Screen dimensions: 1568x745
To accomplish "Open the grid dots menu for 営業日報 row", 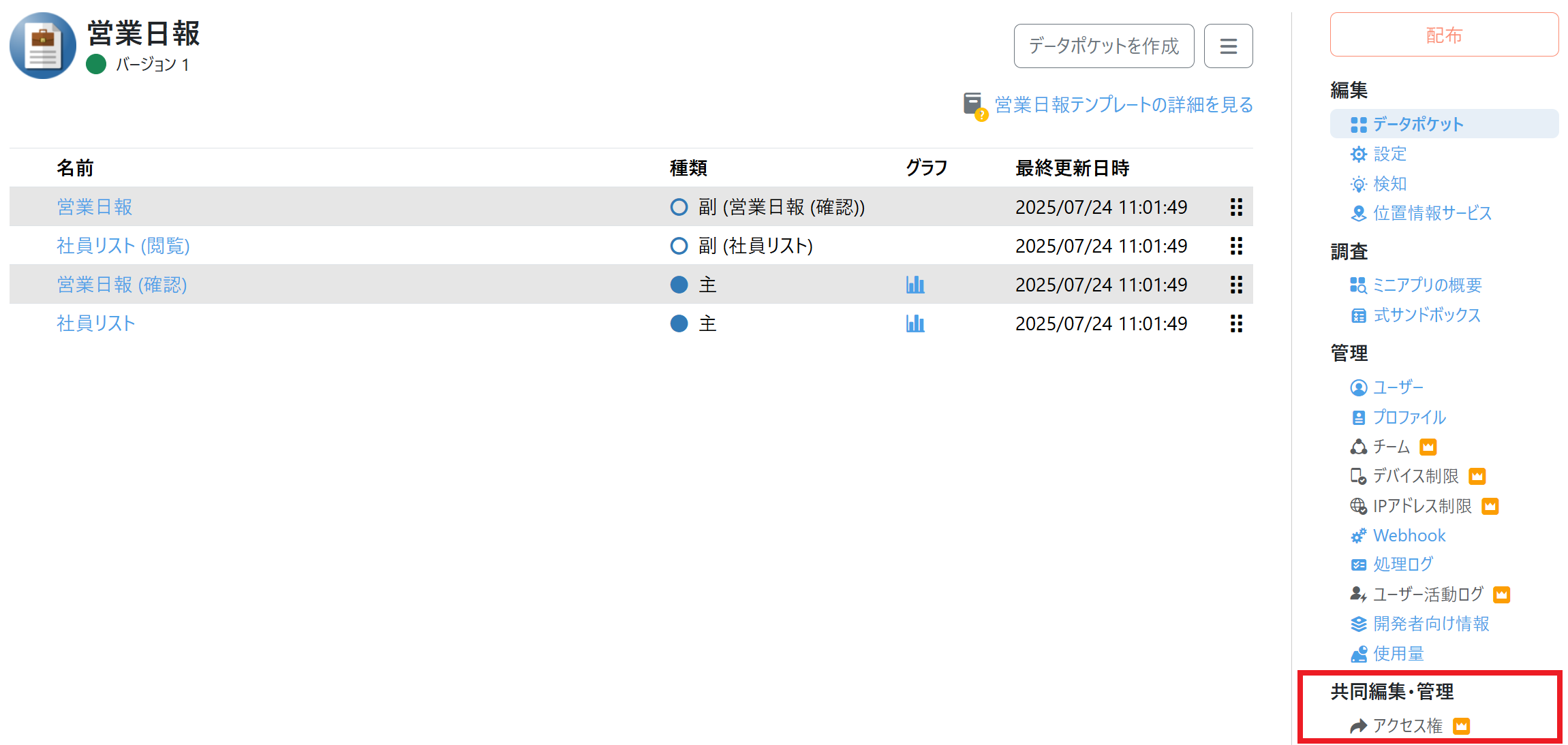I will pyautogui.click(x=1235, y=207).
